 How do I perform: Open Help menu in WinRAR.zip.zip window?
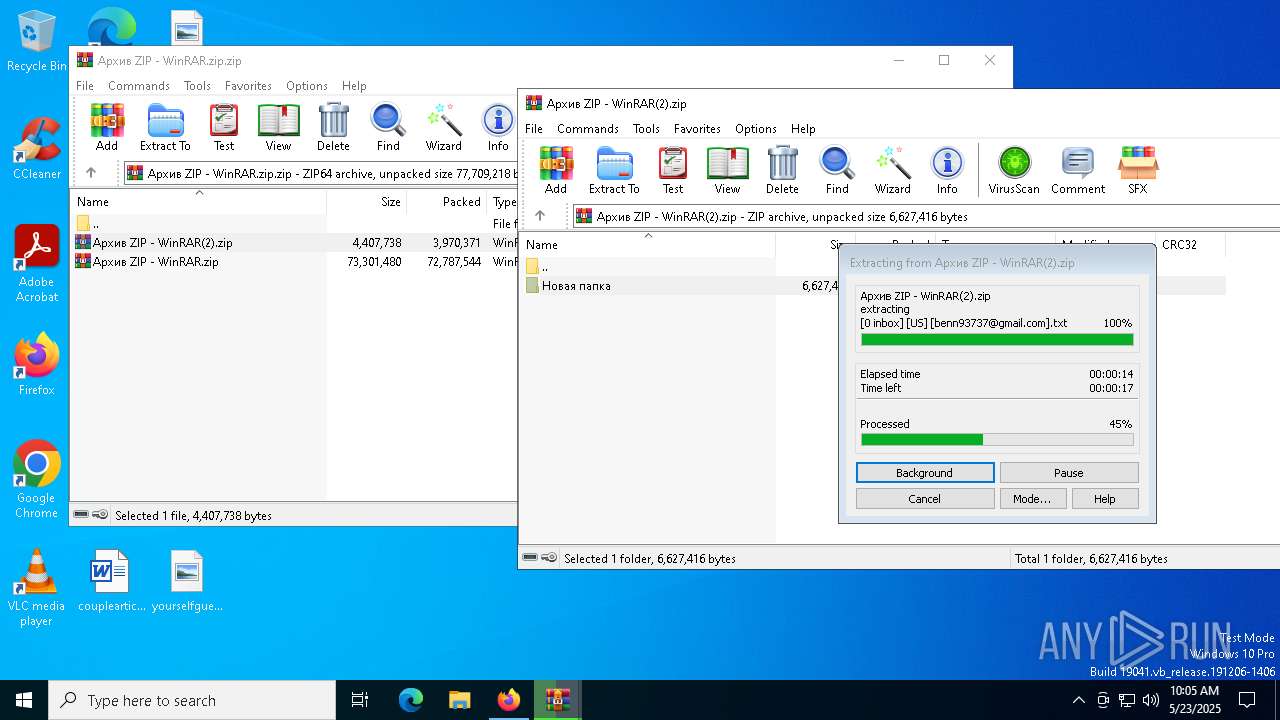click(x=354, y=86)
